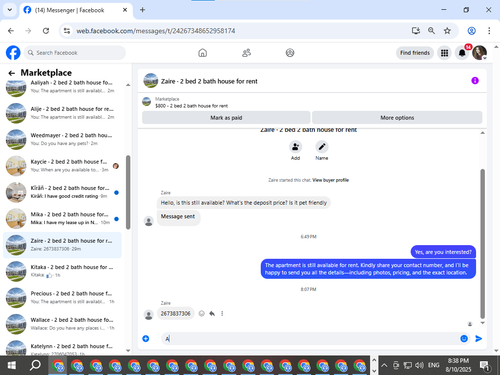Open Windows taskbar search
This screenshot has width=500, height=375.
pos(35,365)
